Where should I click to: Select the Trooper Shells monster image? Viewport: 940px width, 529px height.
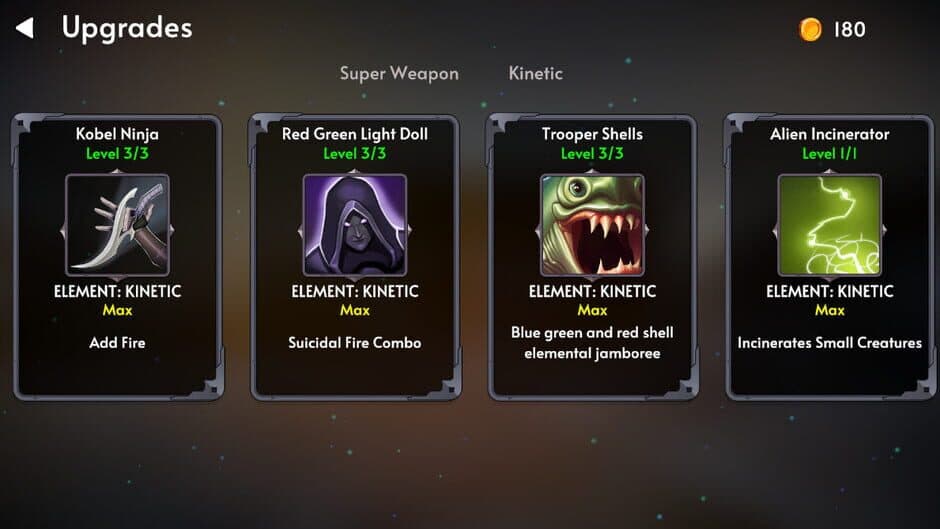592,226
